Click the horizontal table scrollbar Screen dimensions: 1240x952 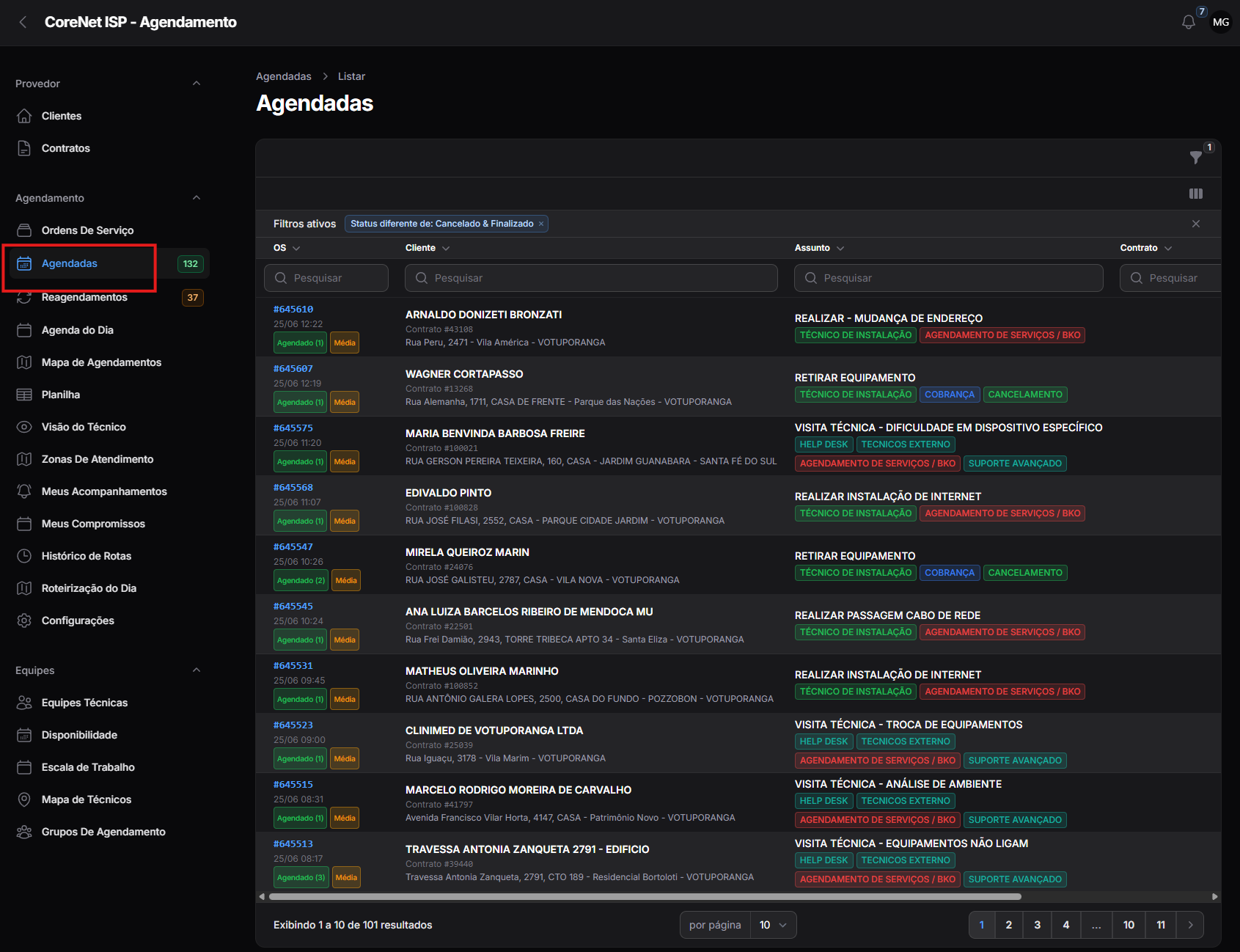[x=645, y=896]
